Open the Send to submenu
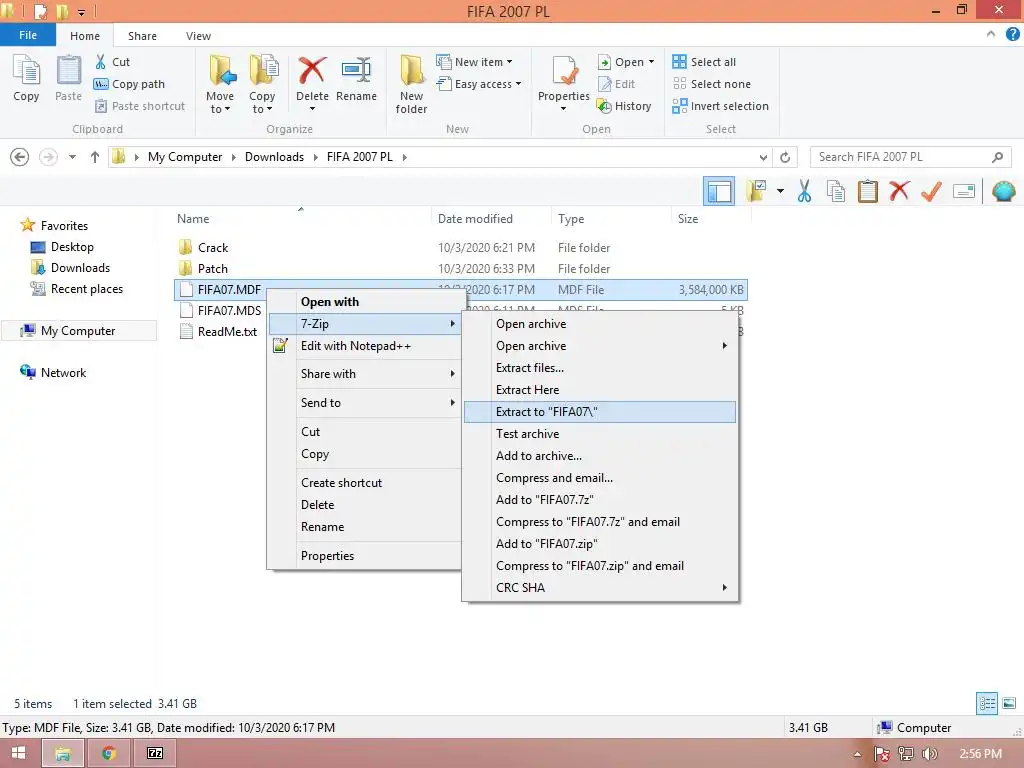This screenshot has width=1024, height=768. click(364, 403)
